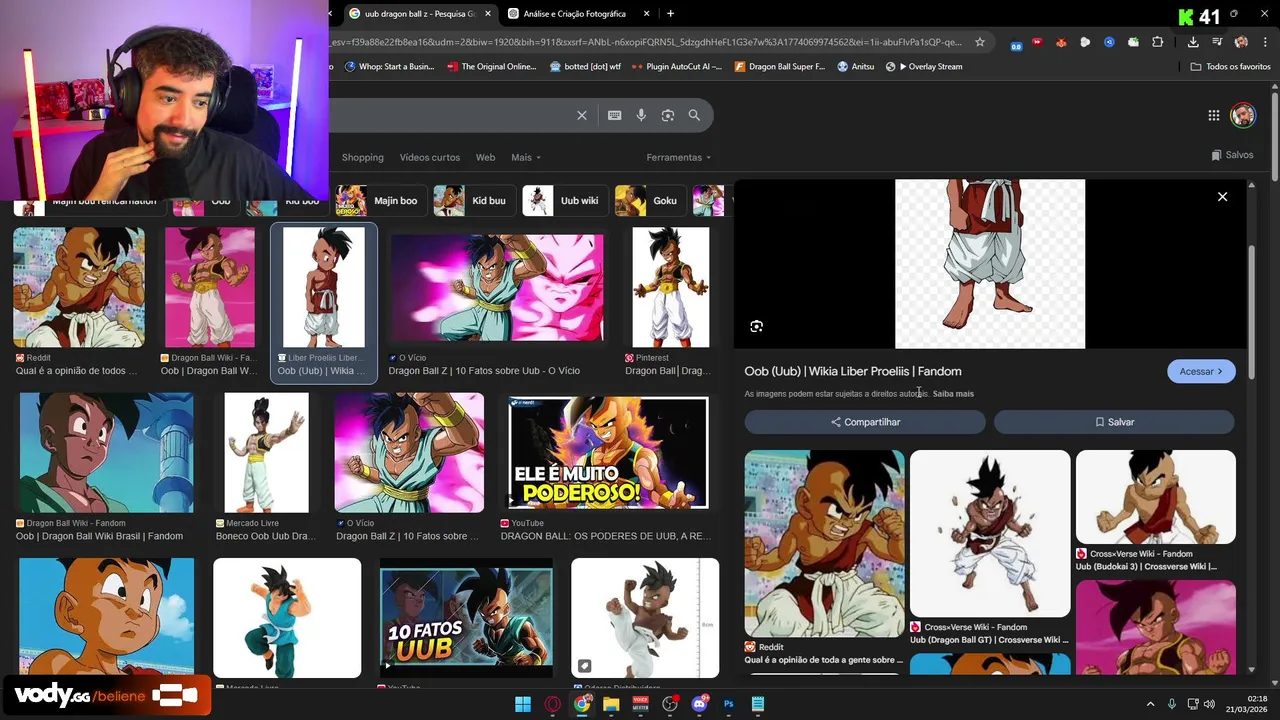Open File Explorer from the taskbar
Image resolution: width=1280 pixels, height=720 pixels.
coord(611,704)
